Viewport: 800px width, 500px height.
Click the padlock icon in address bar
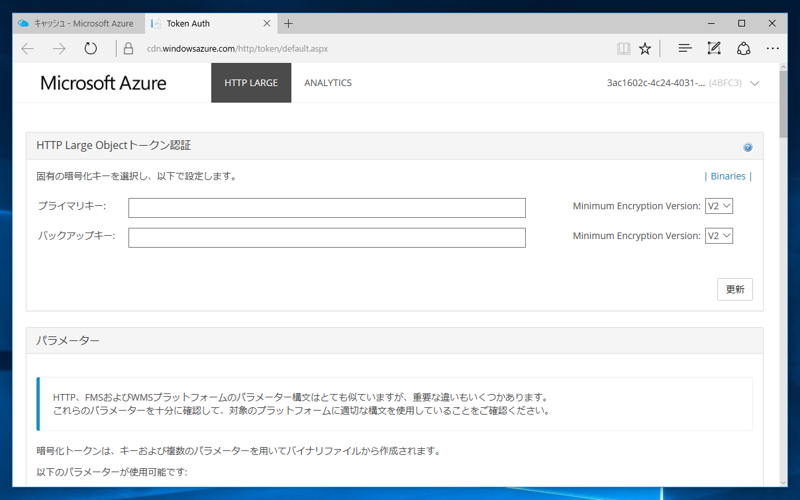coord(129,48)
